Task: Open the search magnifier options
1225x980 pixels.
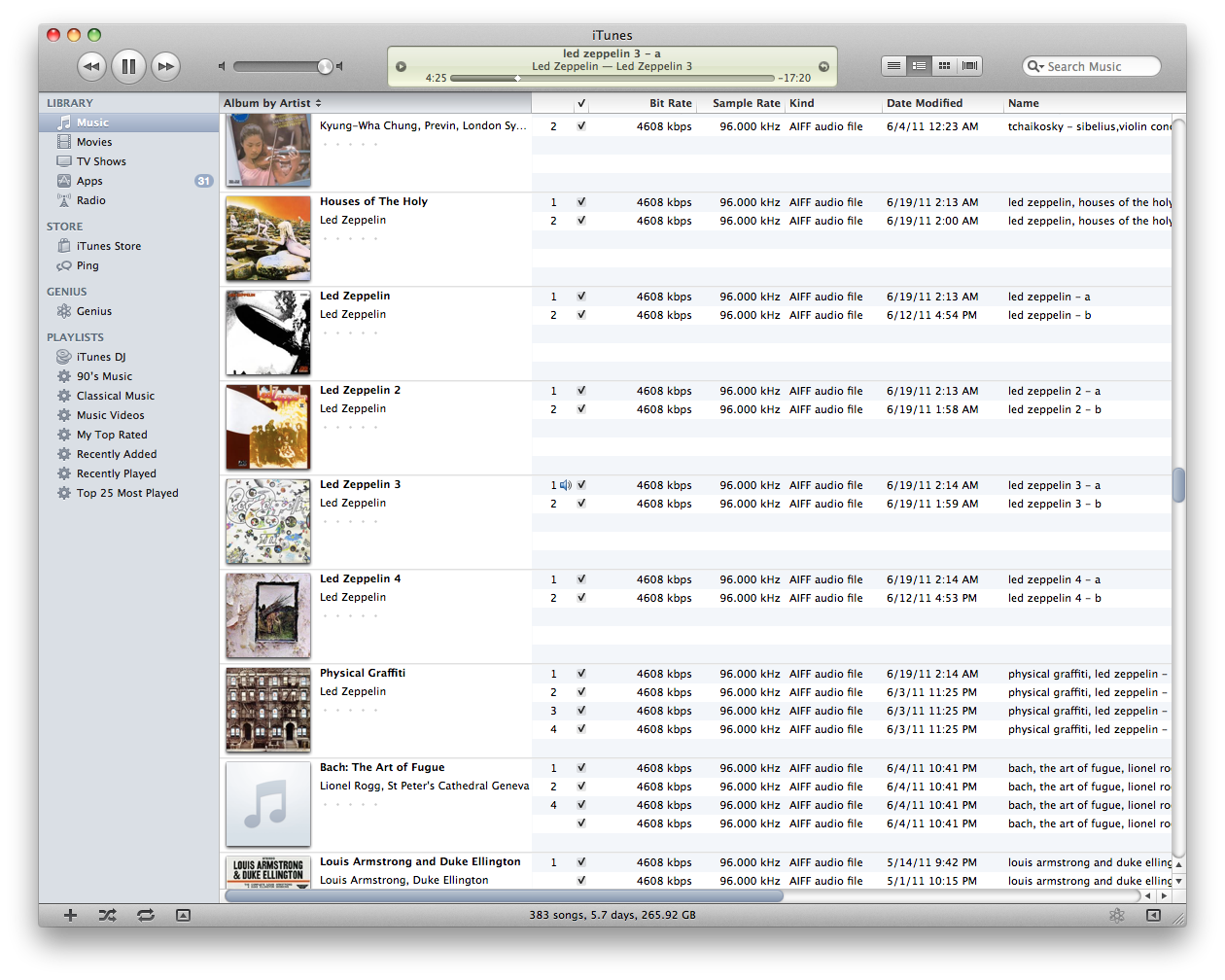Action: pyautogui.click(x=1035, y=66)
